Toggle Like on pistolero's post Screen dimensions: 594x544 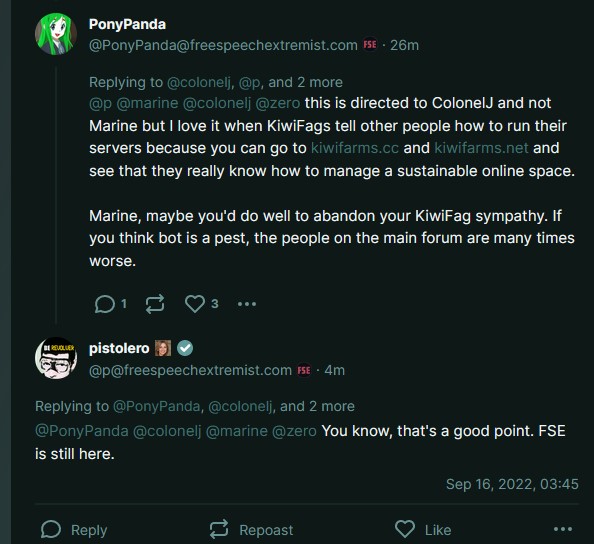[423, 529]
